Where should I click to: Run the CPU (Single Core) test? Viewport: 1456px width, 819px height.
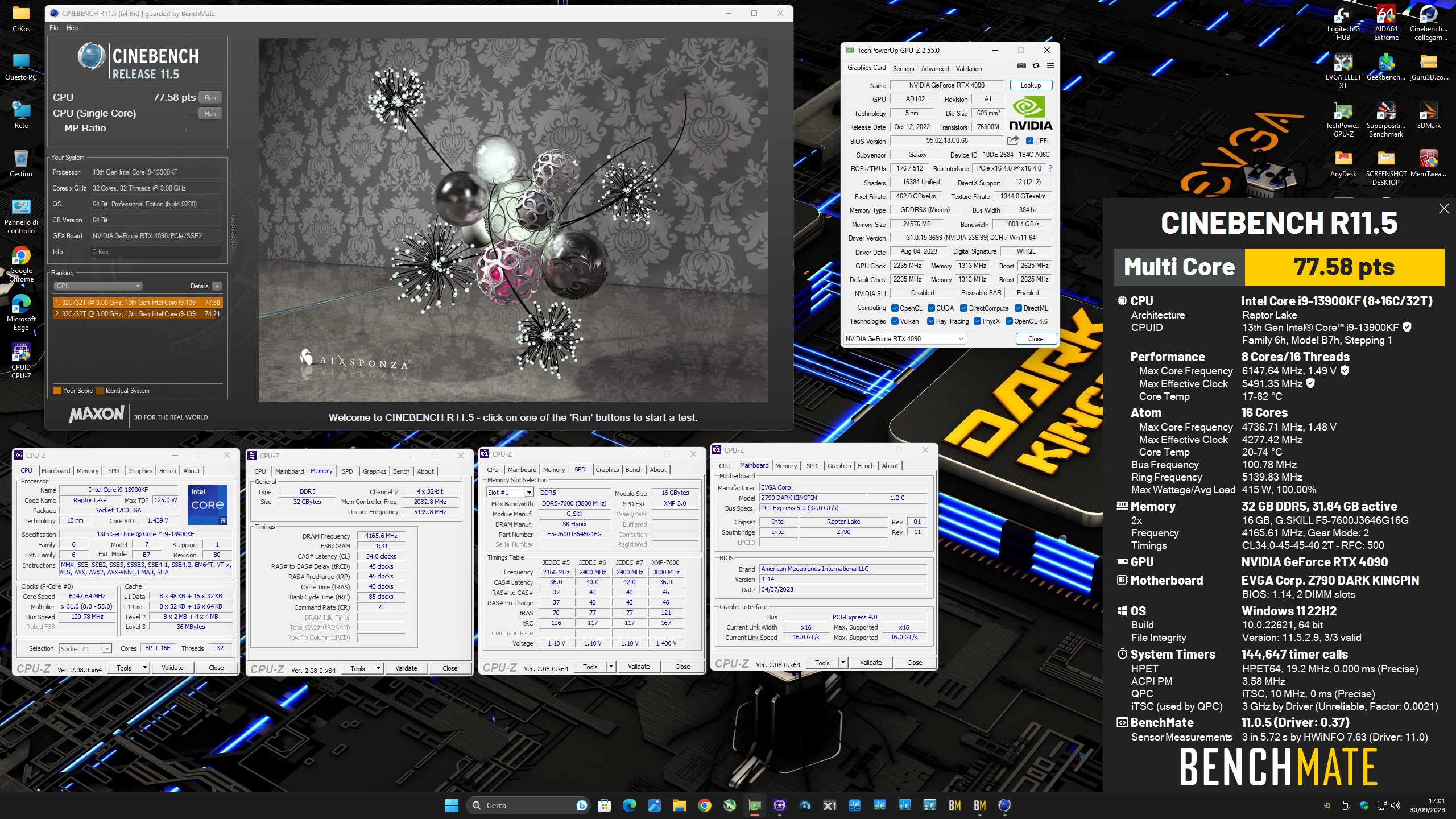click(x=210, y=114)
